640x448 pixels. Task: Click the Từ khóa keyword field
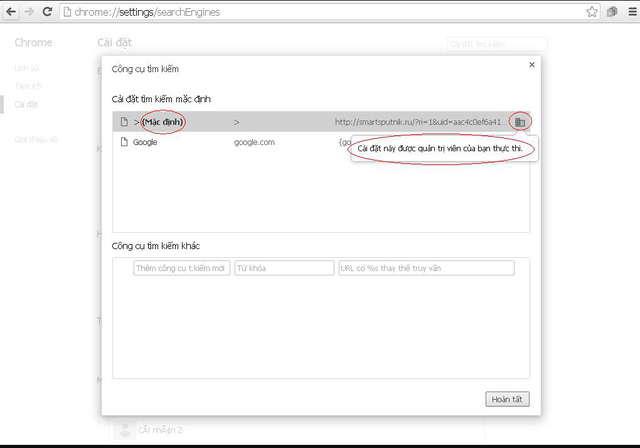coord(284,268)
